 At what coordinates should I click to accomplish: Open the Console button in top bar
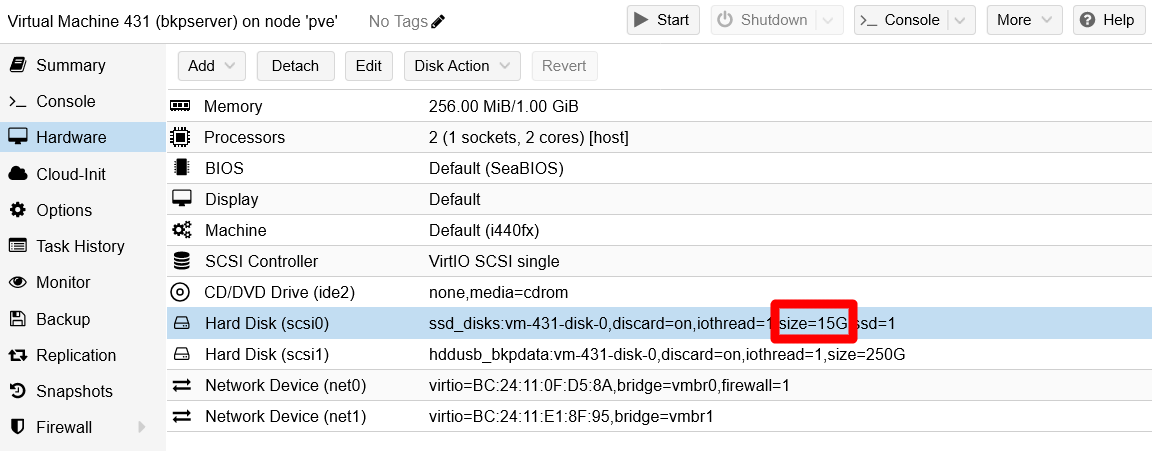tap(900, 20)
